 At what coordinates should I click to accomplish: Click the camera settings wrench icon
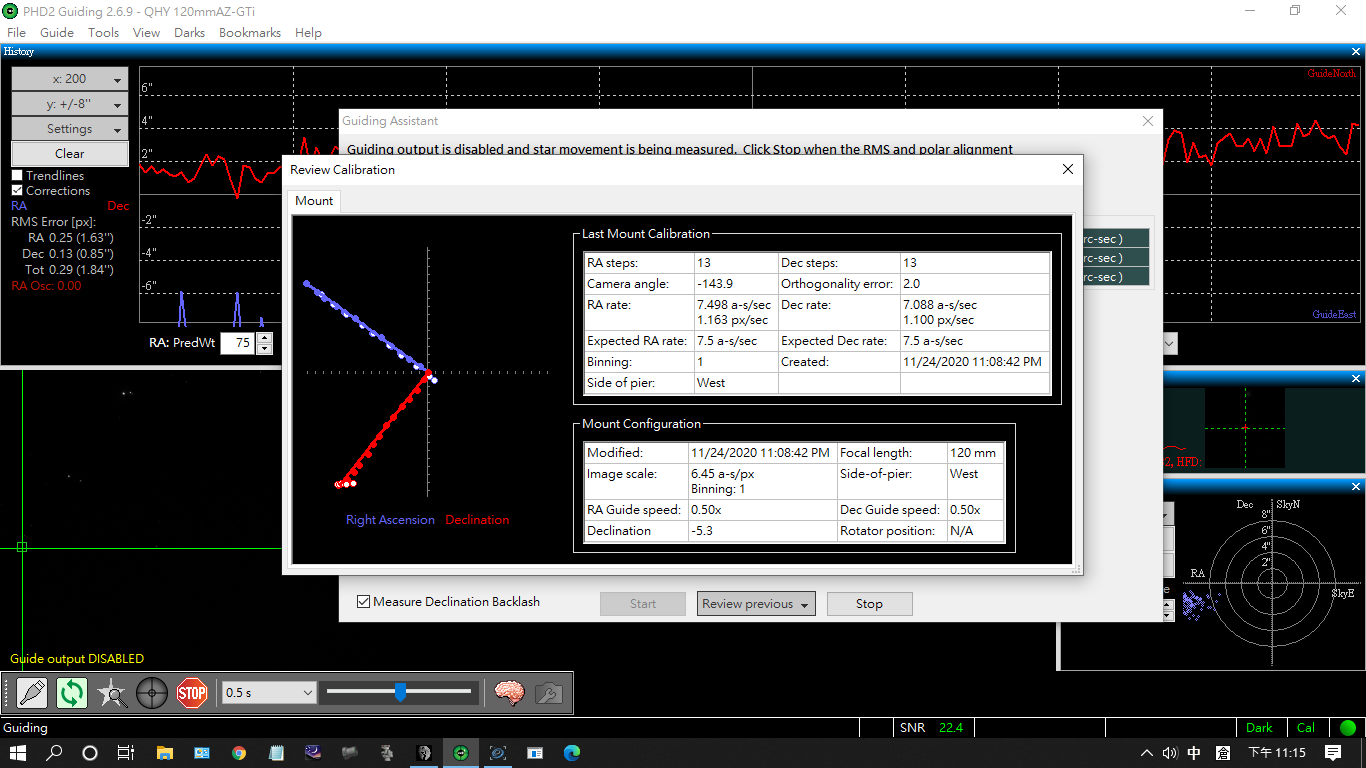549,693
